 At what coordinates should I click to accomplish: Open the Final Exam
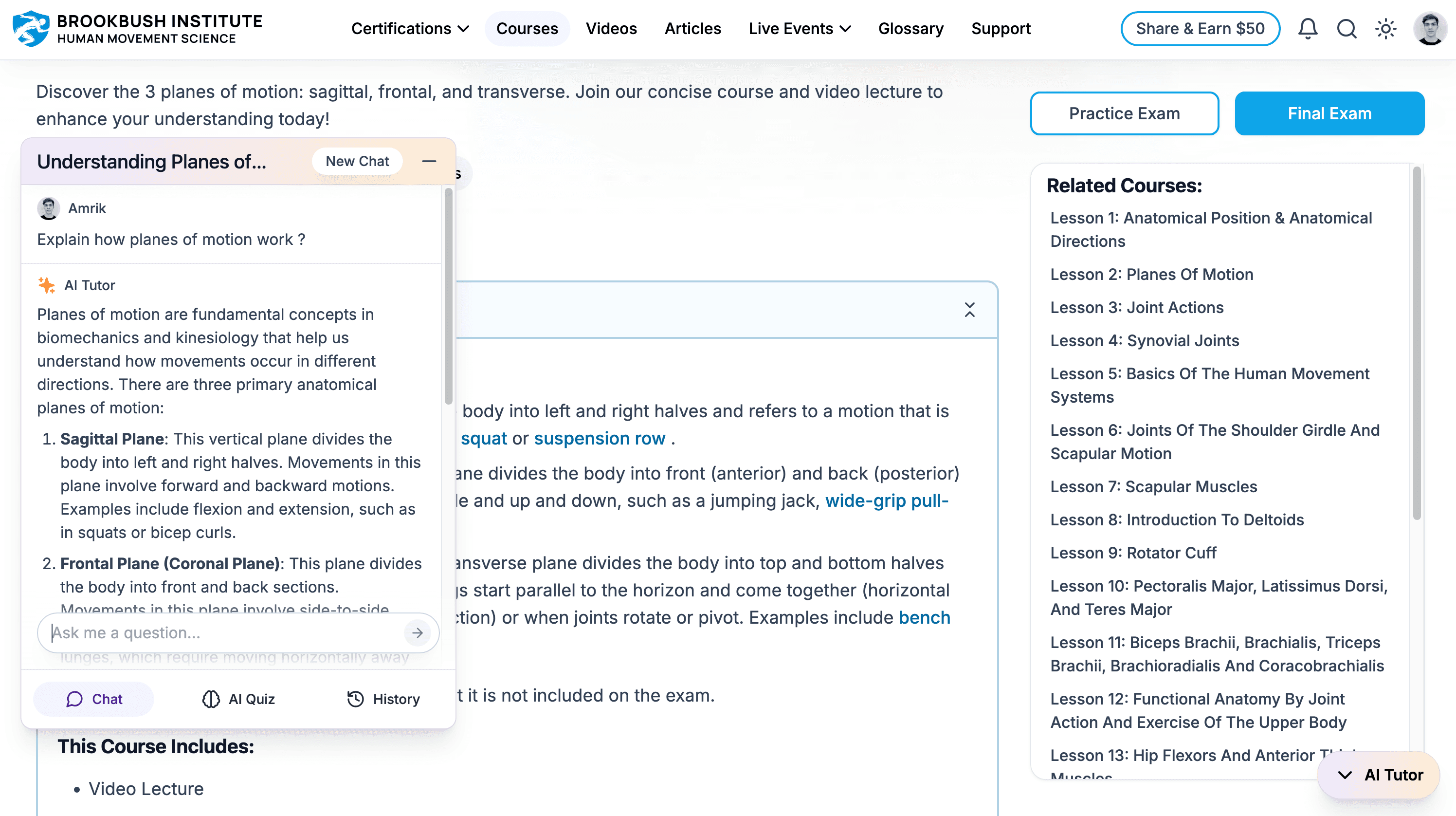tap(1329, 113)
